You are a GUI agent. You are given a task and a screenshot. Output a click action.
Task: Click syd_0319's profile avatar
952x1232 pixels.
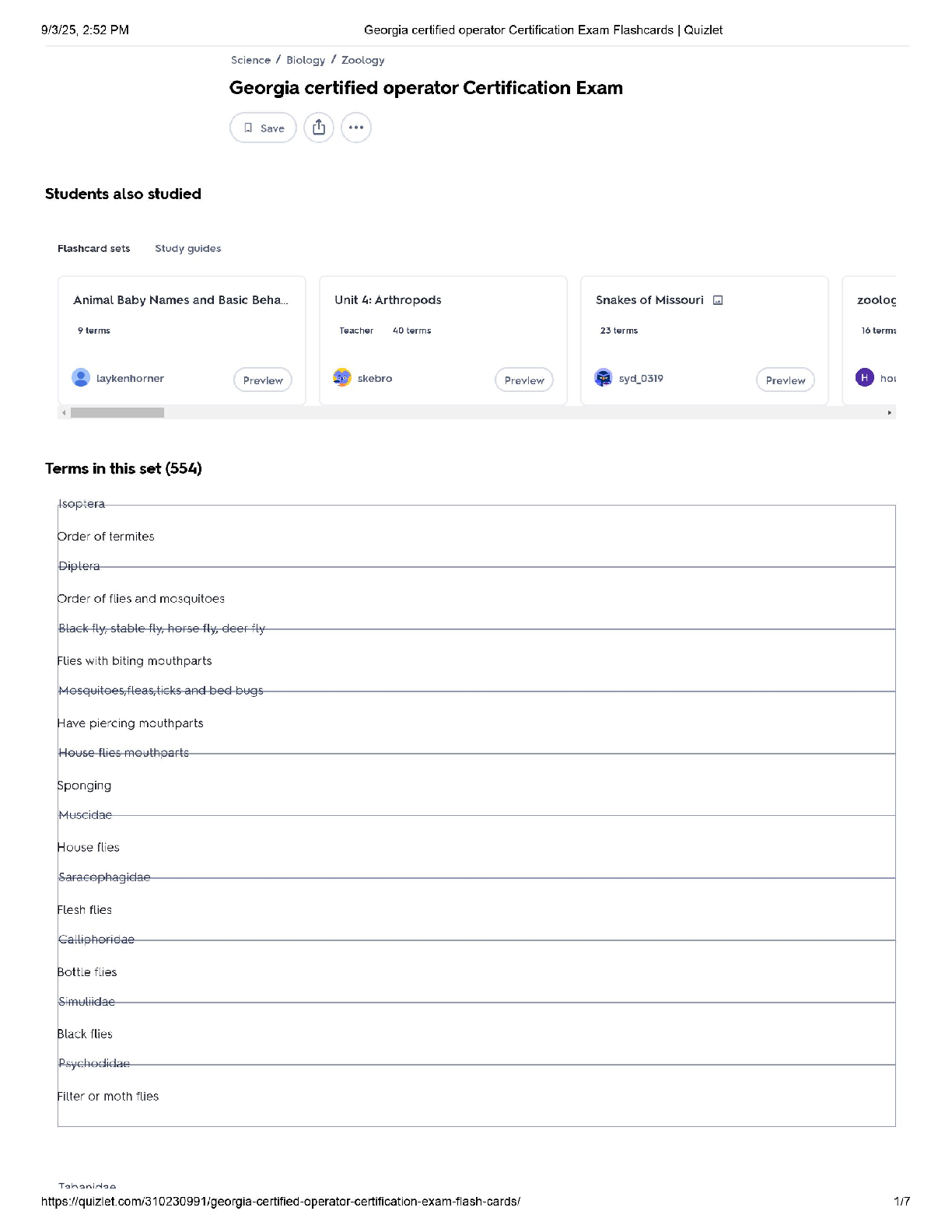point(604,378)
